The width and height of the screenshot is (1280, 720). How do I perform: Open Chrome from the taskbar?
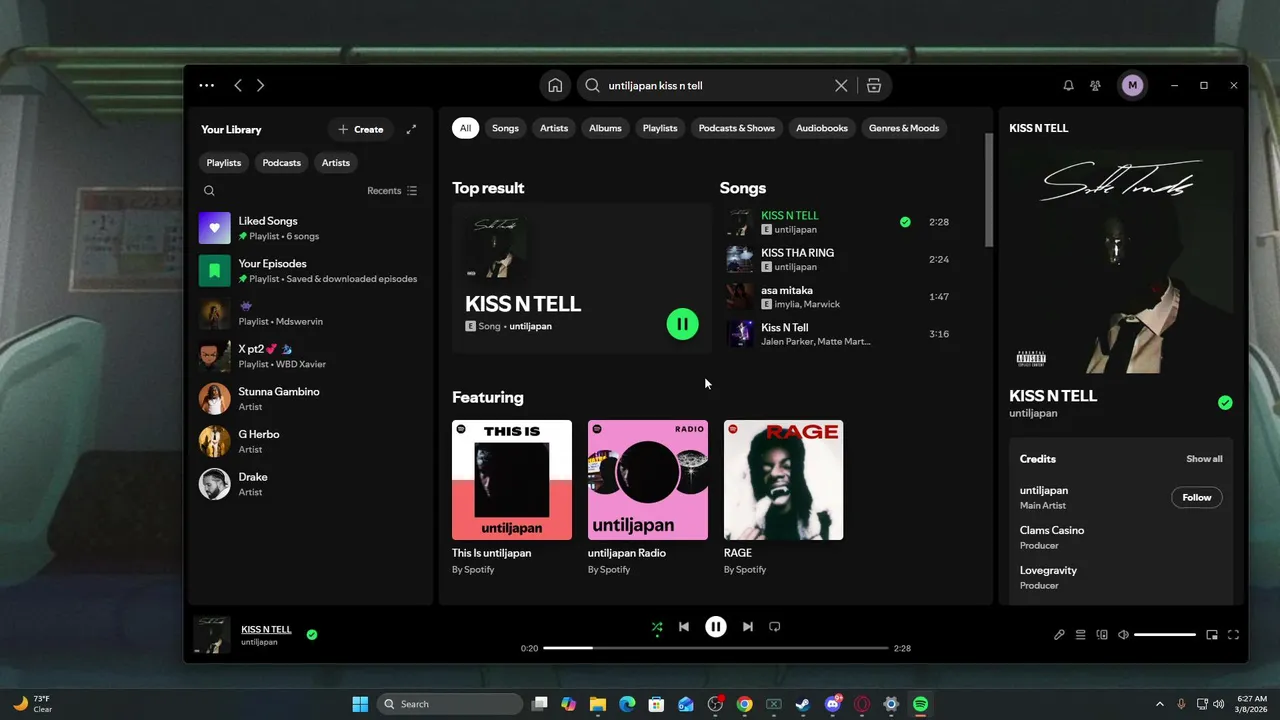click(744, 704)
